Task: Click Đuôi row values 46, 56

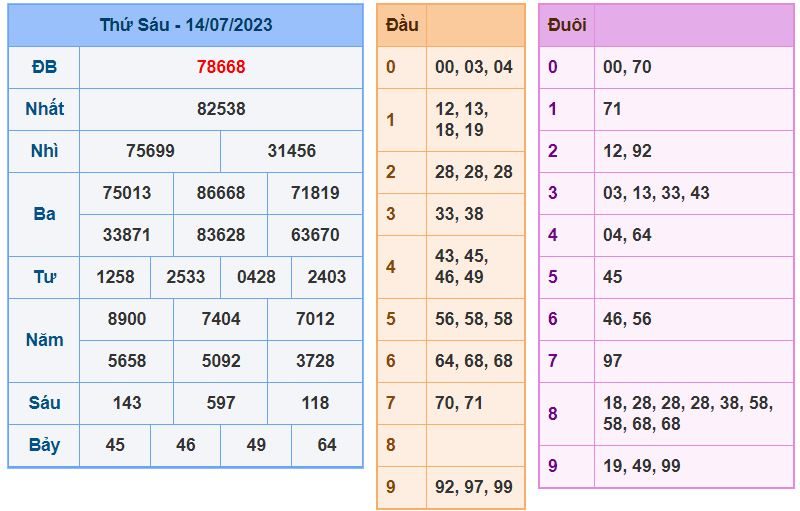Action: tap(627, 319)
